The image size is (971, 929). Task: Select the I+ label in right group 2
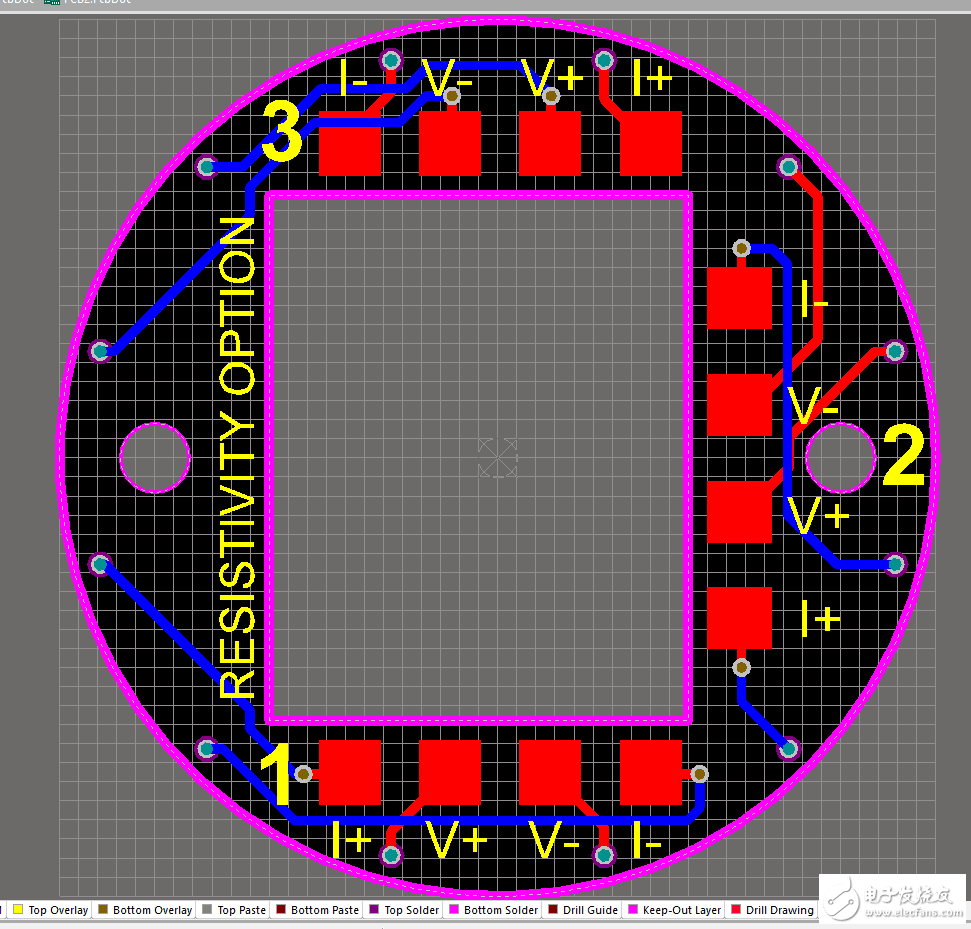[x=821, y=619]
